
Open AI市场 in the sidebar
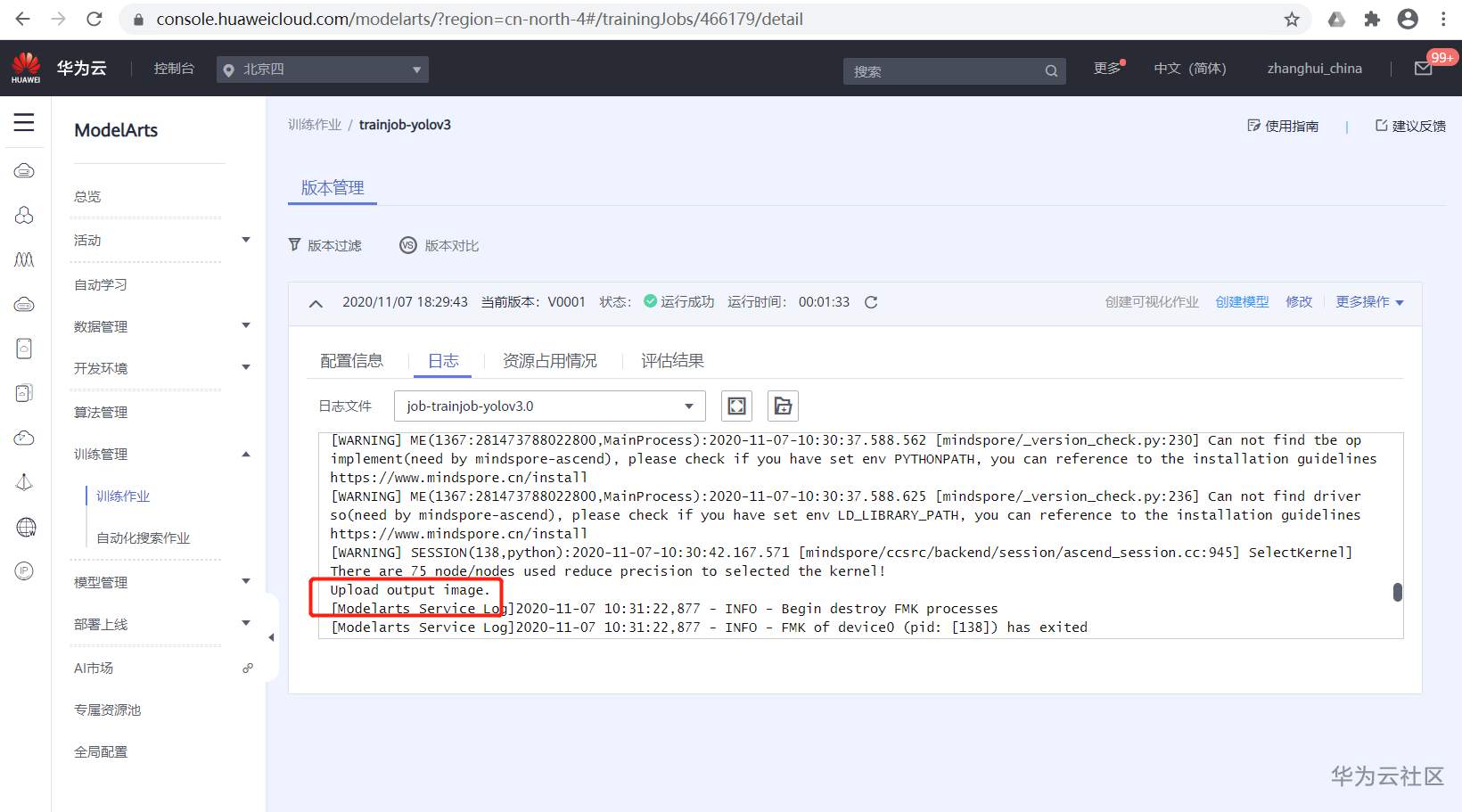94,668
